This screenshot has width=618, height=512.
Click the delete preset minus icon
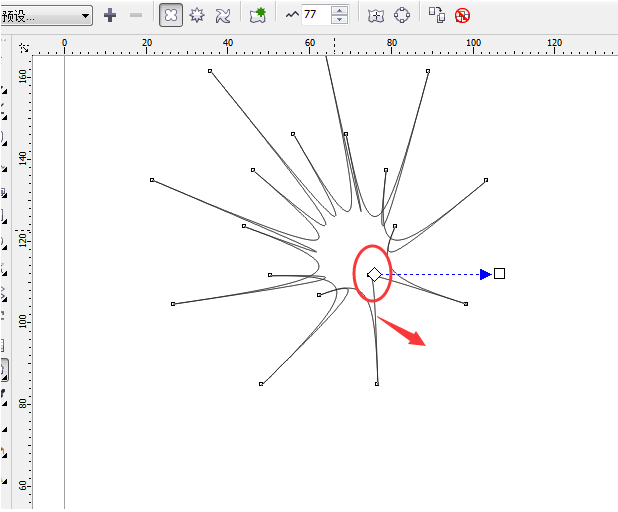(x=136, y=15)
